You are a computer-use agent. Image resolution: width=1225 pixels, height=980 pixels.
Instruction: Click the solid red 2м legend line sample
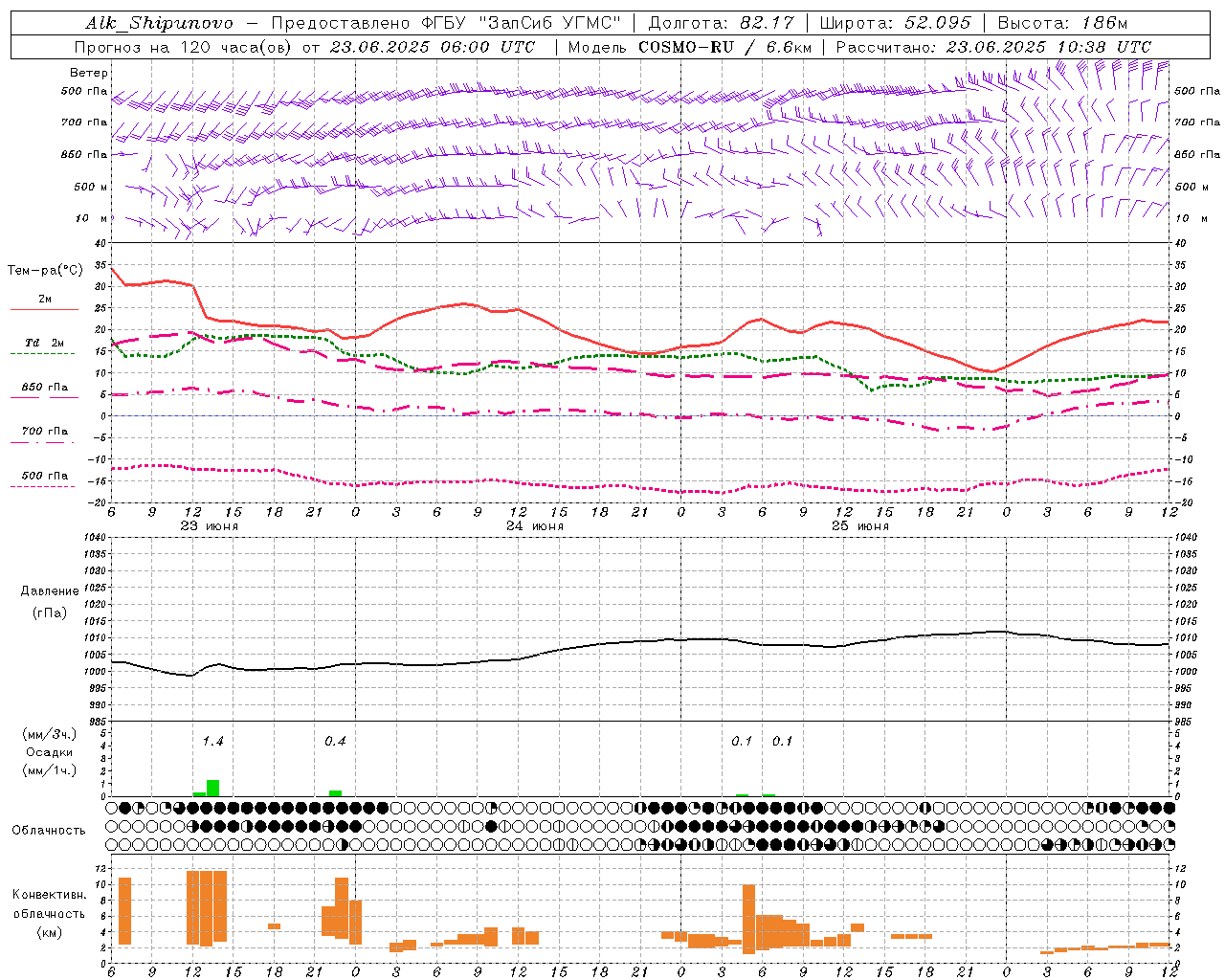tap(44, 309)
